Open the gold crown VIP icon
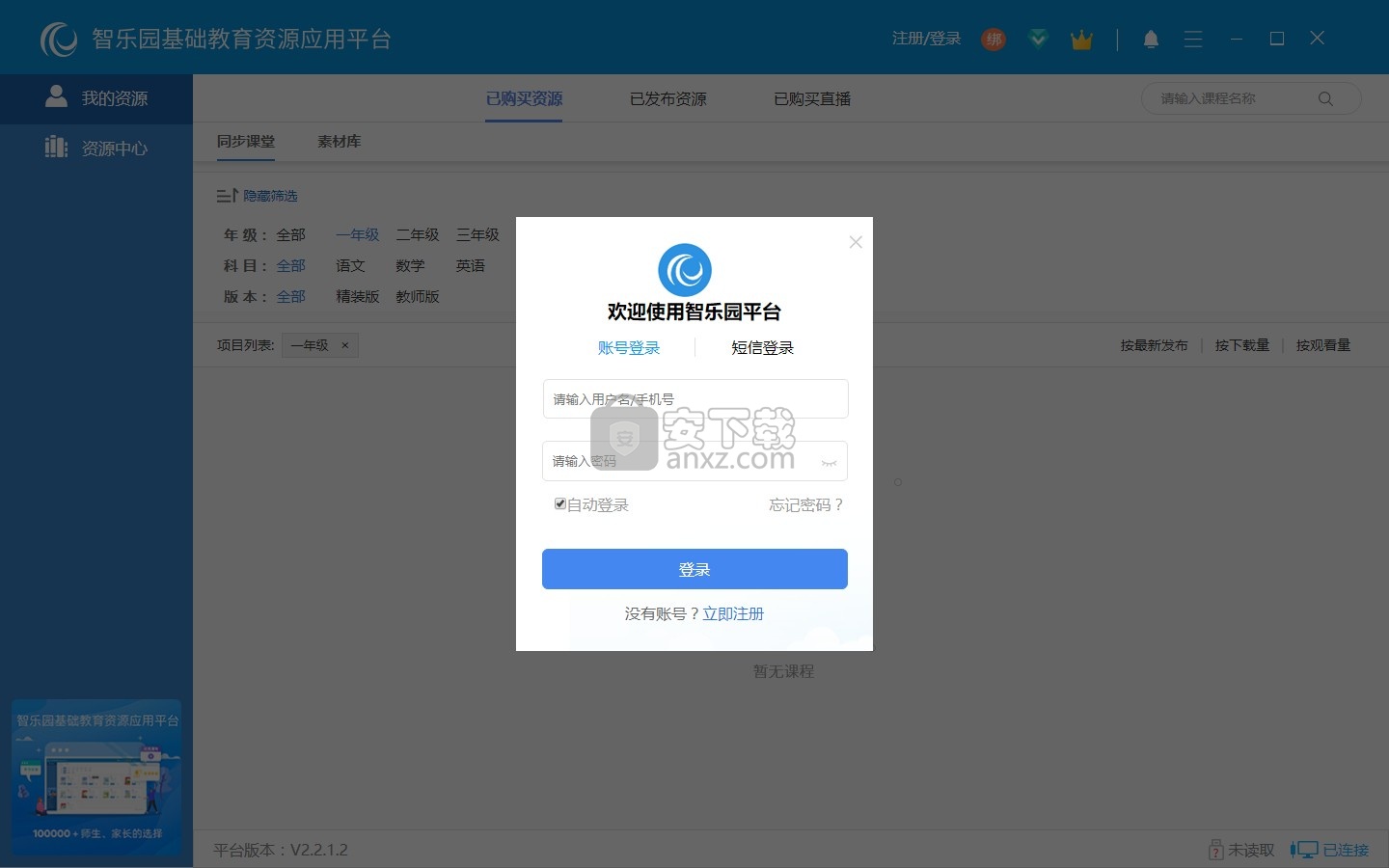 [1081, 40]
